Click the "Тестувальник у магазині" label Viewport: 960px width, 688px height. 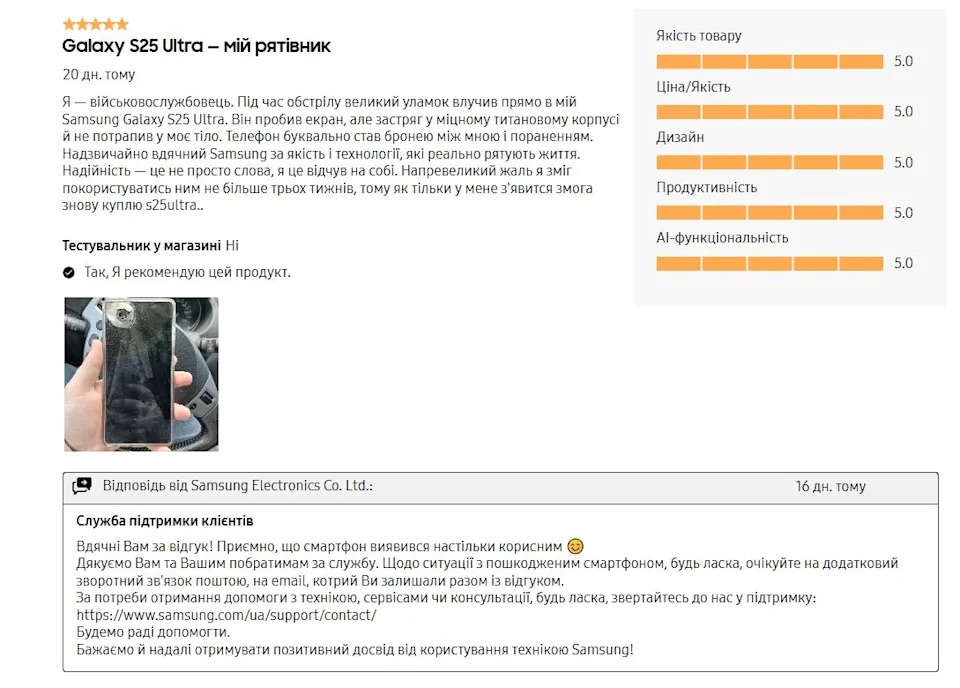(x=141, y=245)
